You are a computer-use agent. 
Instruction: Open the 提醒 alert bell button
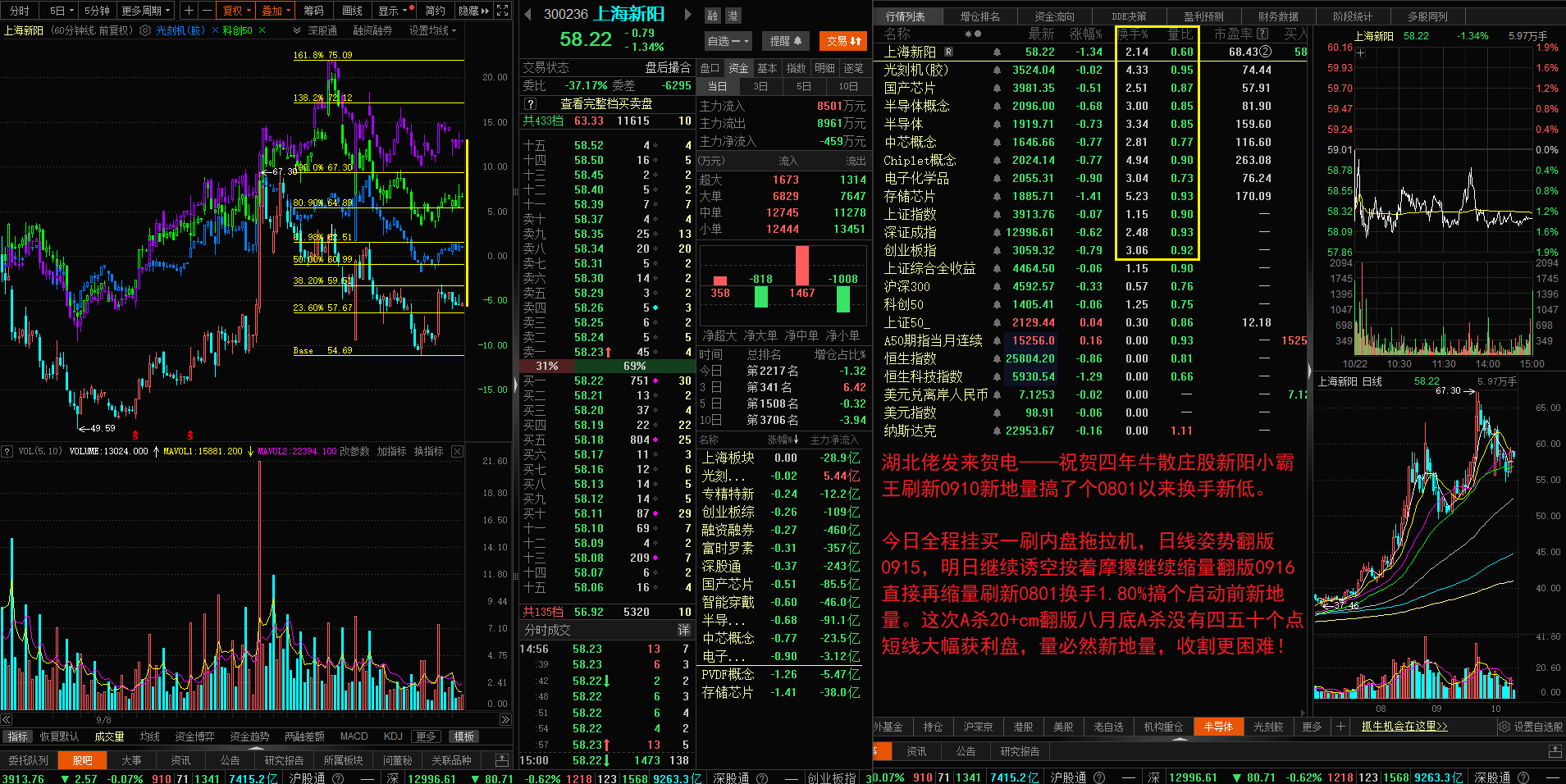point(786,41)
